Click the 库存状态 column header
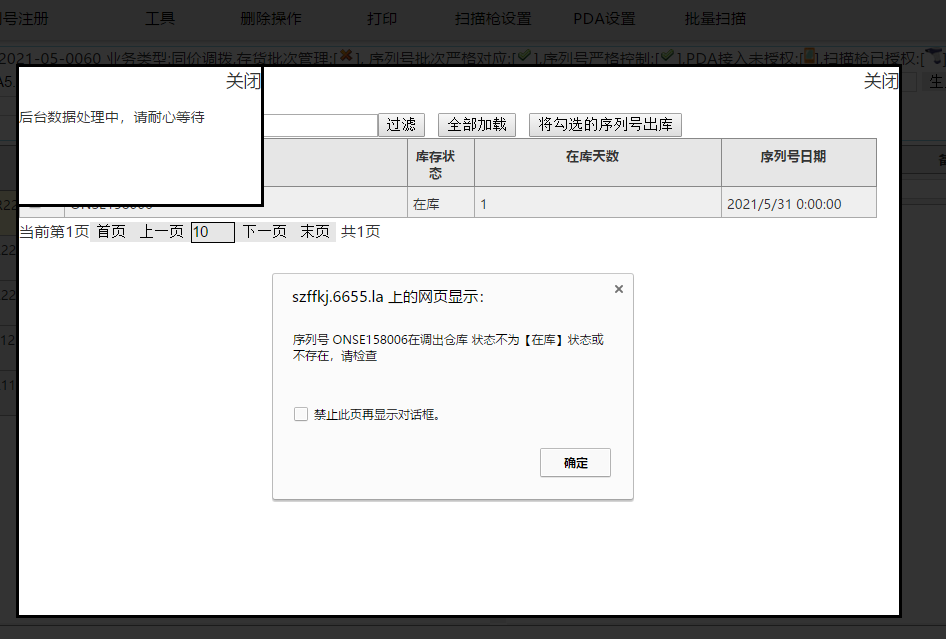Screen dimensions: 946x639 pyautogui.click(x=441, y=163)
